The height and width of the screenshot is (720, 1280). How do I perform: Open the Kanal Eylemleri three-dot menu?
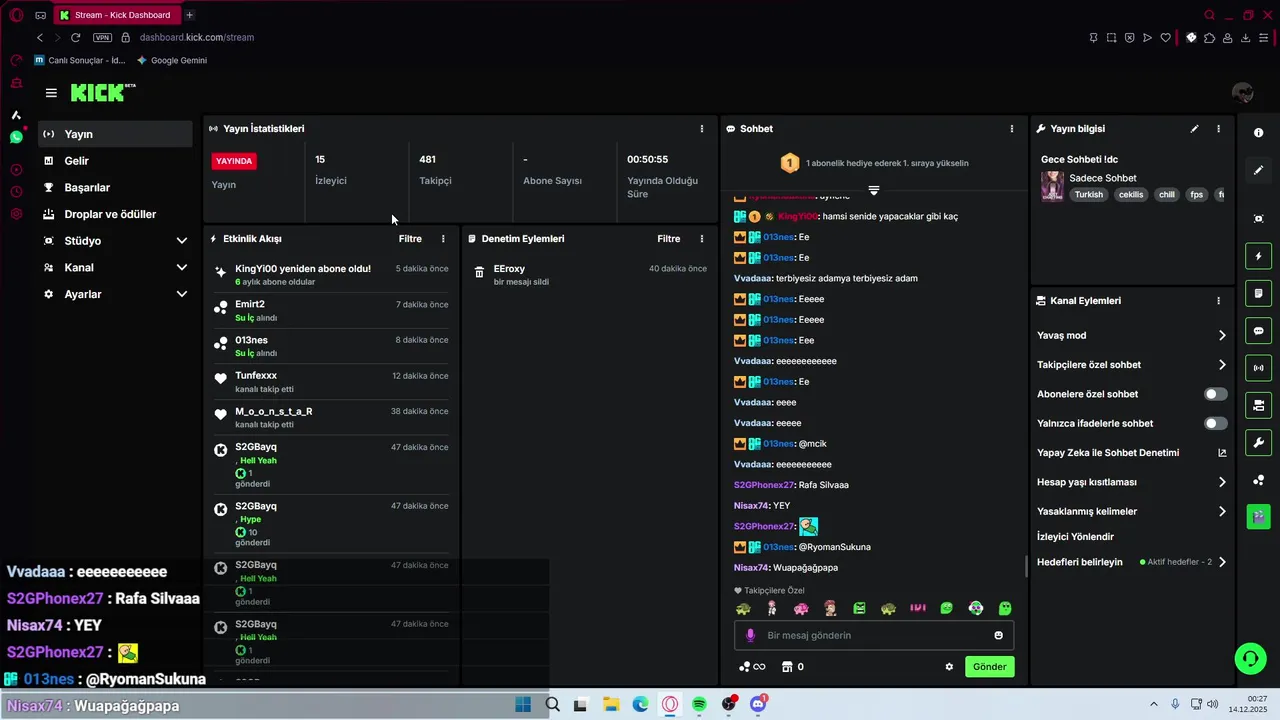pyautogui.click(x=1218, y=301)
